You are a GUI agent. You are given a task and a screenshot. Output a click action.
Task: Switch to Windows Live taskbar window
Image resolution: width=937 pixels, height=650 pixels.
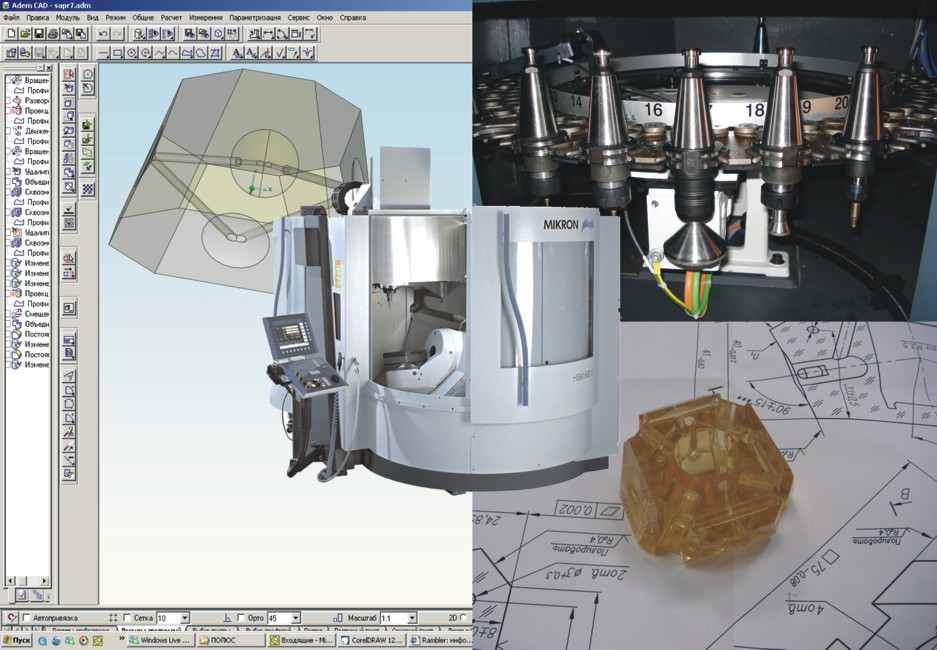click(160, 640)
